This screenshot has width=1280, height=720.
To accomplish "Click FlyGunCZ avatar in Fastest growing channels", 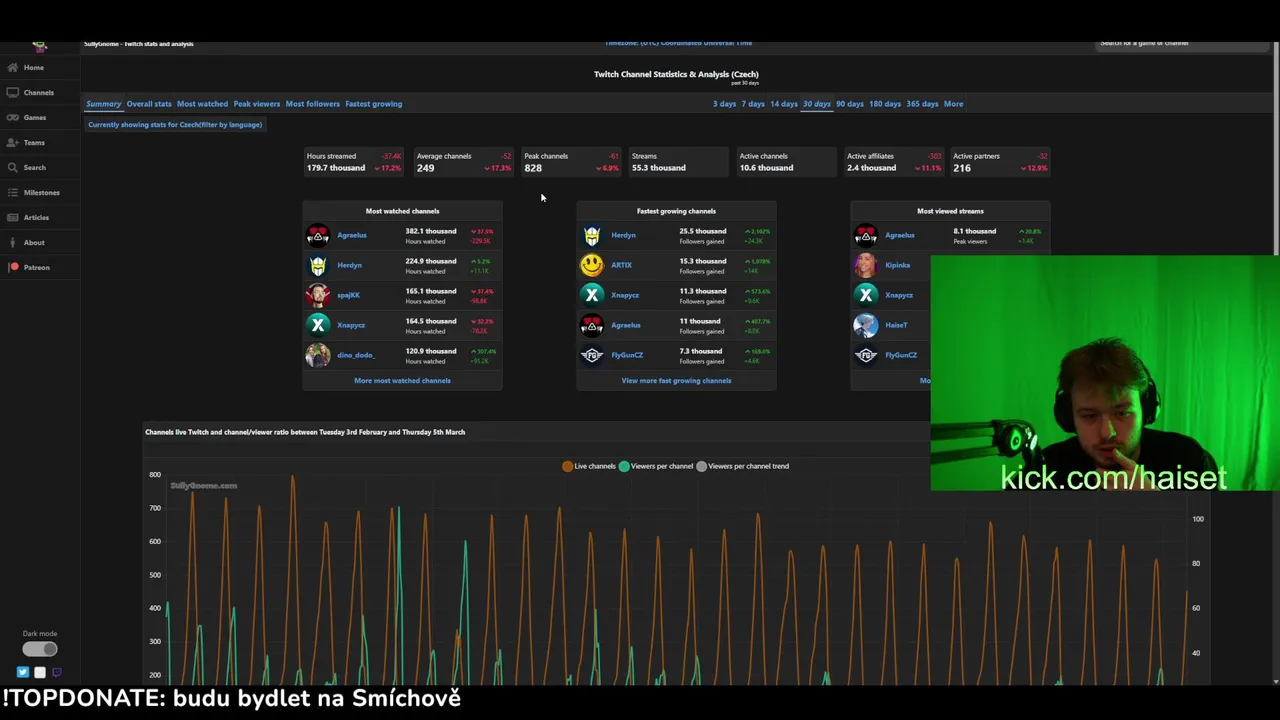I will point(592,355).
